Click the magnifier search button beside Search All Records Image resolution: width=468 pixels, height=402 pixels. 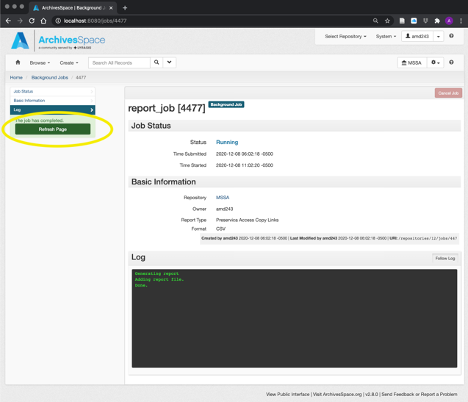[156, 62]
